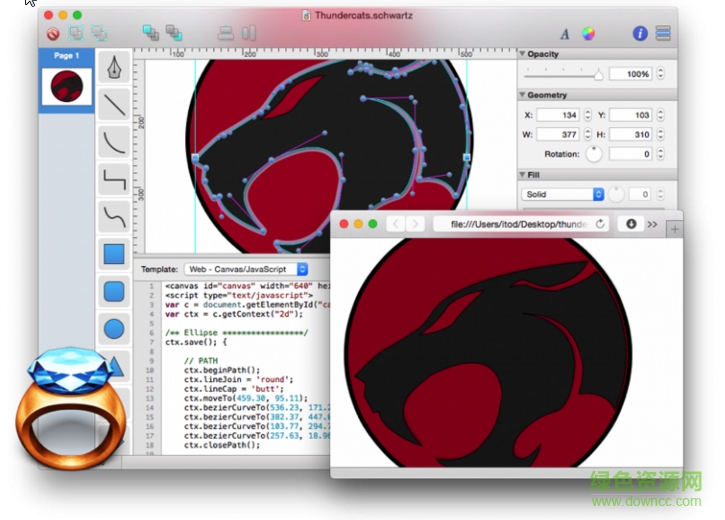
Task: Collapse the Fill section
Action: pyautogui.click(x=521, y=175)
